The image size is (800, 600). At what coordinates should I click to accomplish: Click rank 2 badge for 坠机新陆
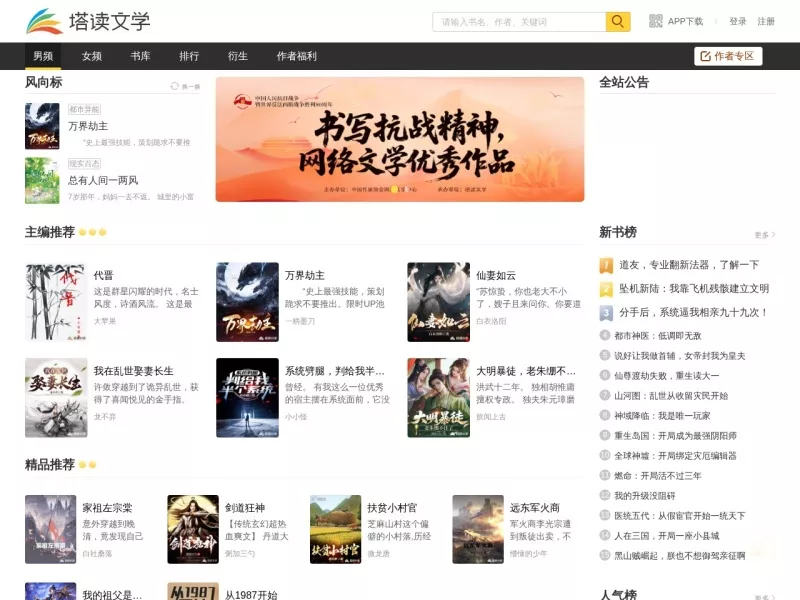pyautogui.click(x=606, y=289)
